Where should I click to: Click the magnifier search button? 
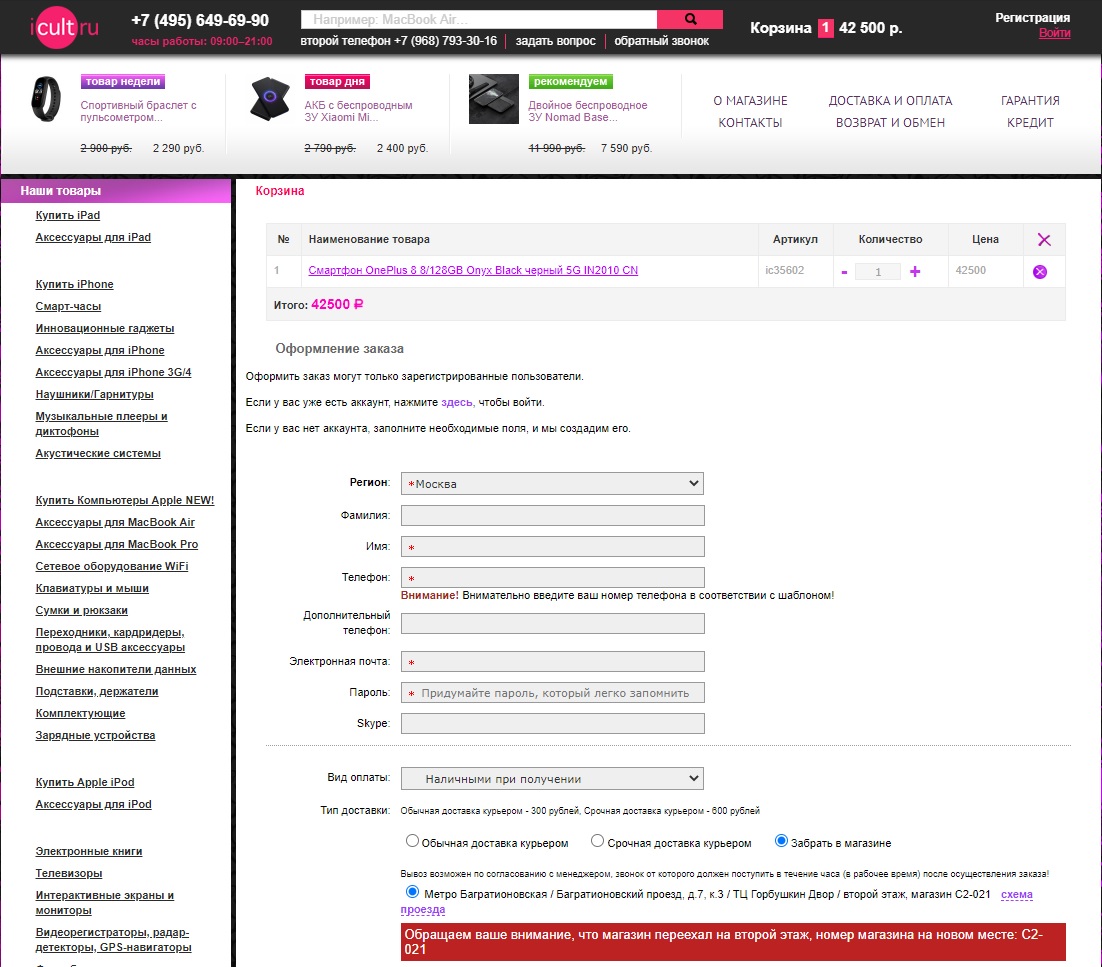tap(690, 19)
